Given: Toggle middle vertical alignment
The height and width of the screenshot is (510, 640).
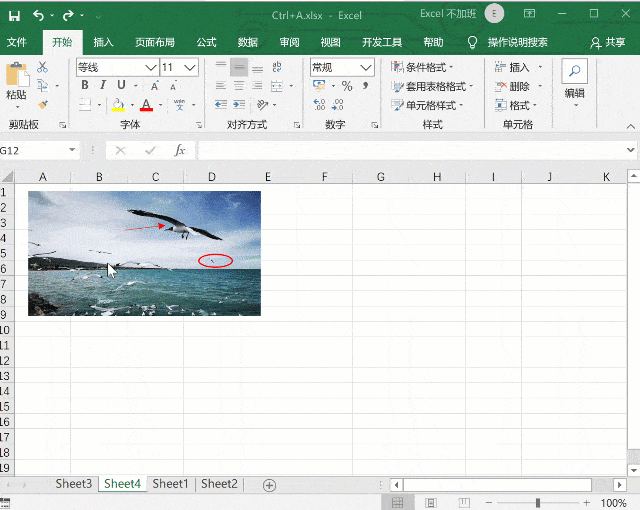Looking at the screenshot, I should 239,67.
